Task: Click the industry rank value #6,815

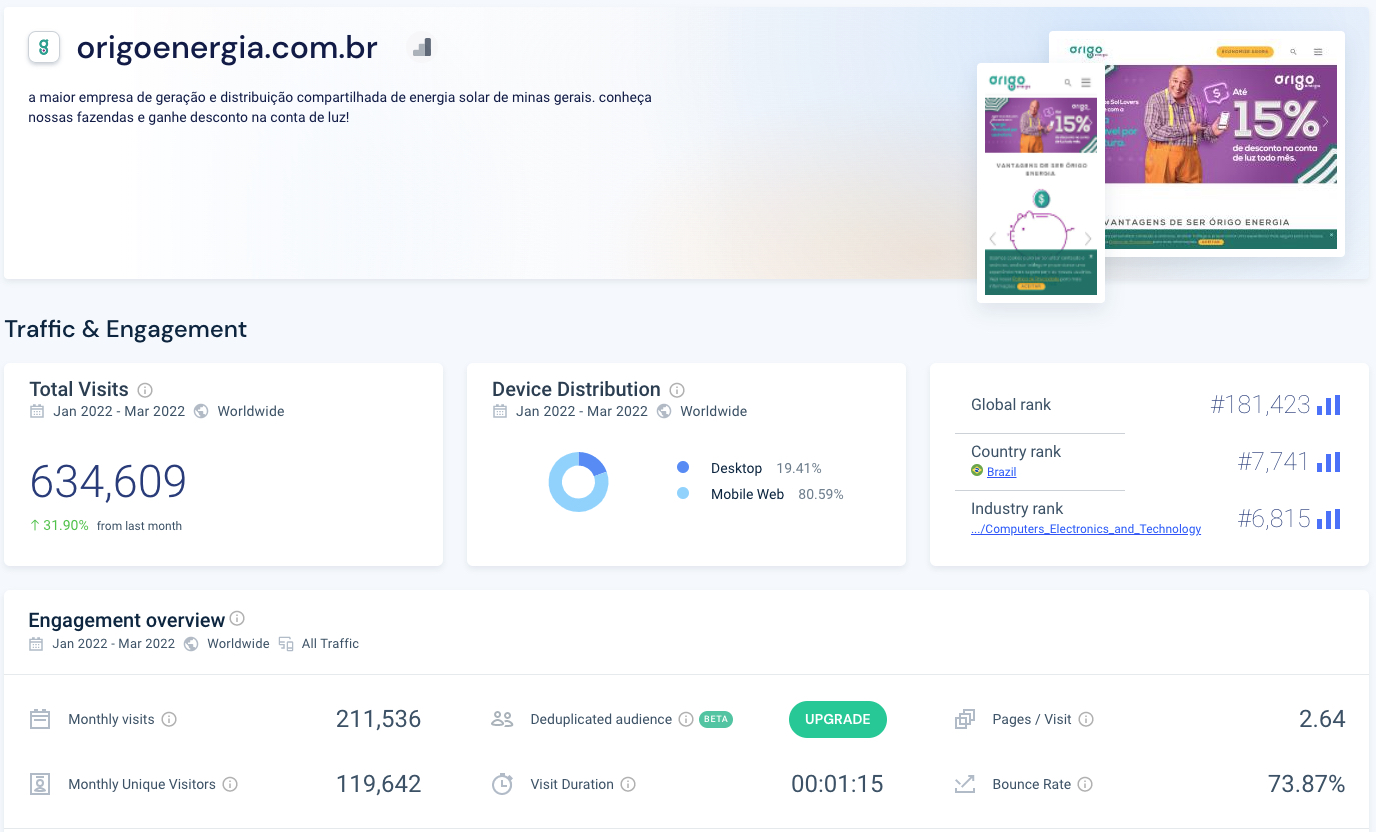Action: [1274, 519]
